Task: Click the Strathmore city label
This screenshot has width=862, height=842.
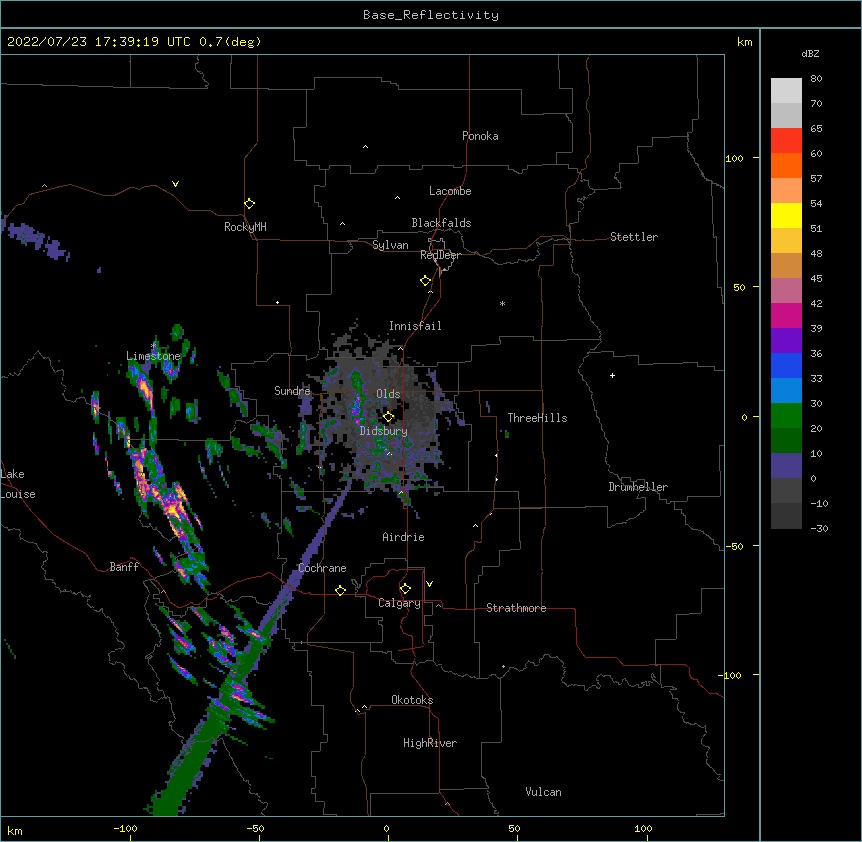Action: (x=516, y=608)
